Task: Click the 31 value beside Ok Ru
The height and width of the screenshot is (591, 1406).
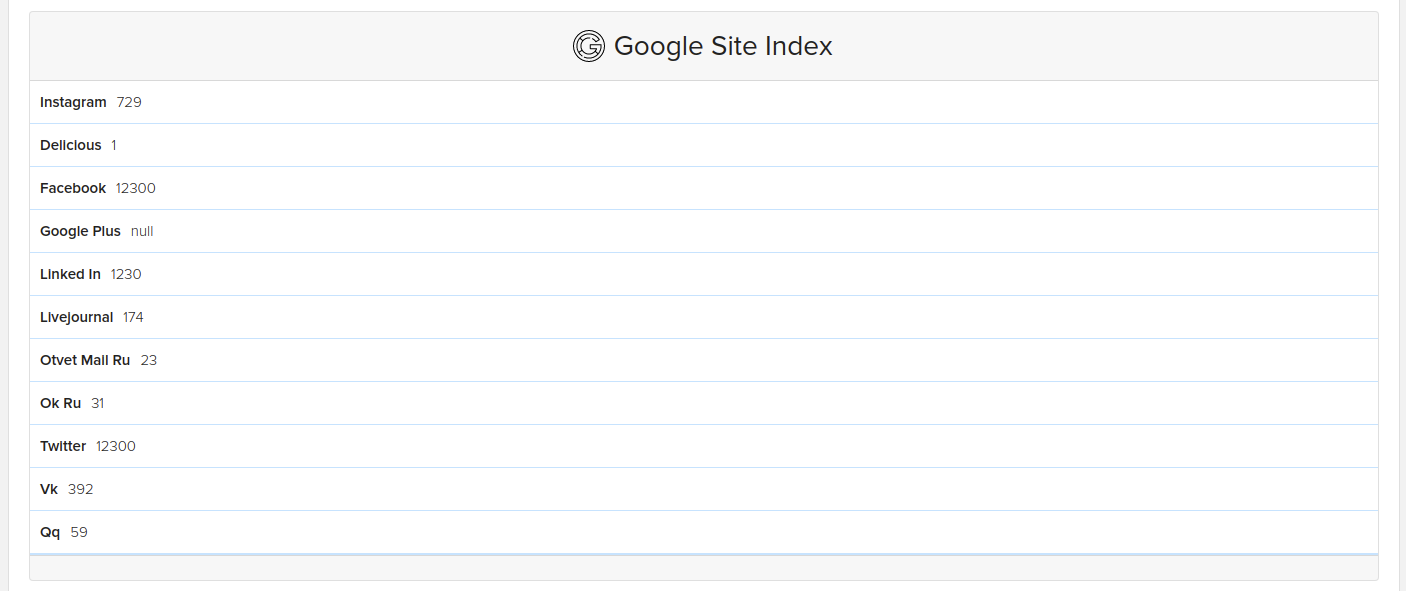Action: 97,403
